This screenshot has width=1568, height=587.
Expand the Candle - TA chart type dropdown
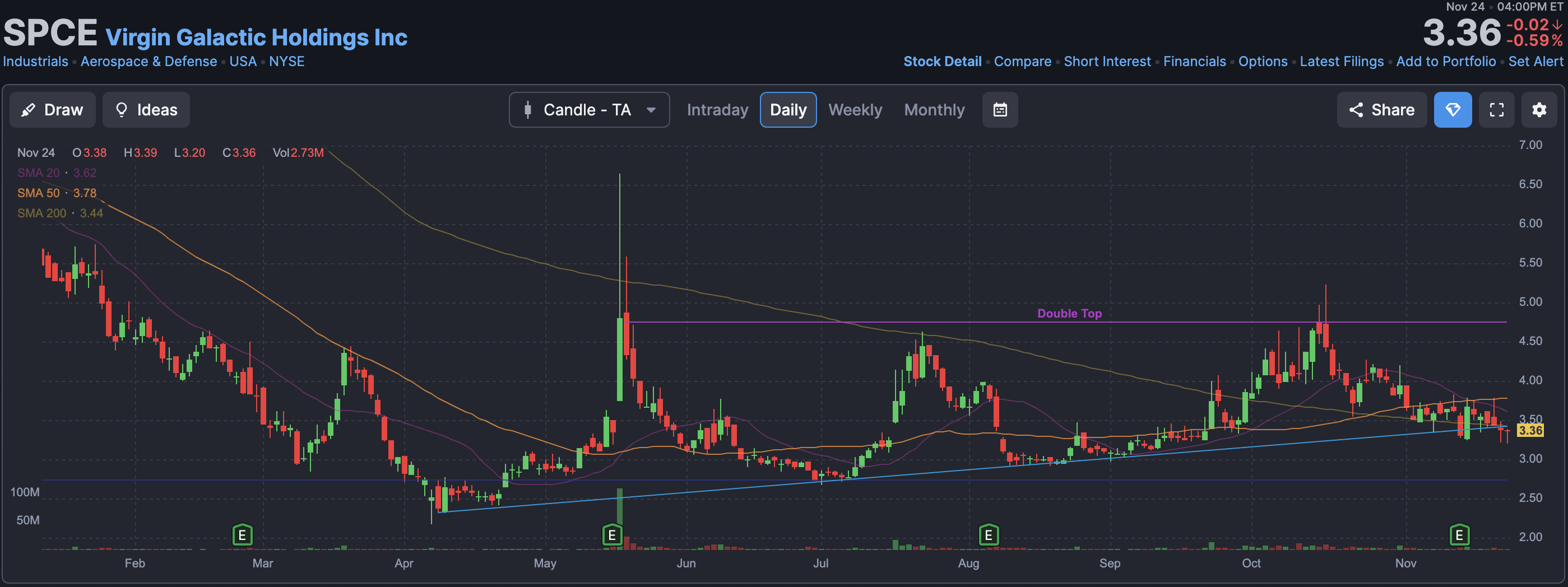[x=589, y=110]
